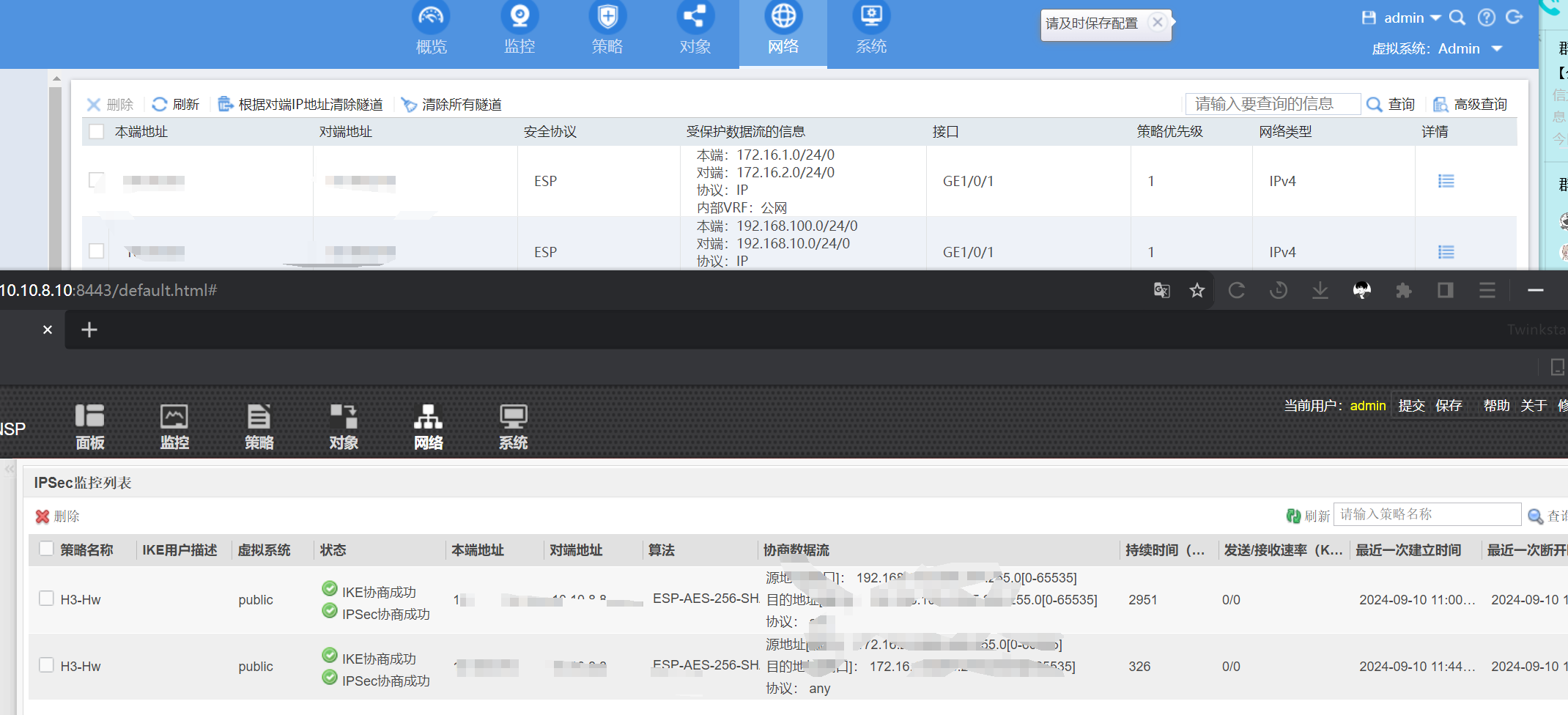The image size is (1568, 715).
Task: Click the help question mark icon
Action: [x=1486, y=18]
